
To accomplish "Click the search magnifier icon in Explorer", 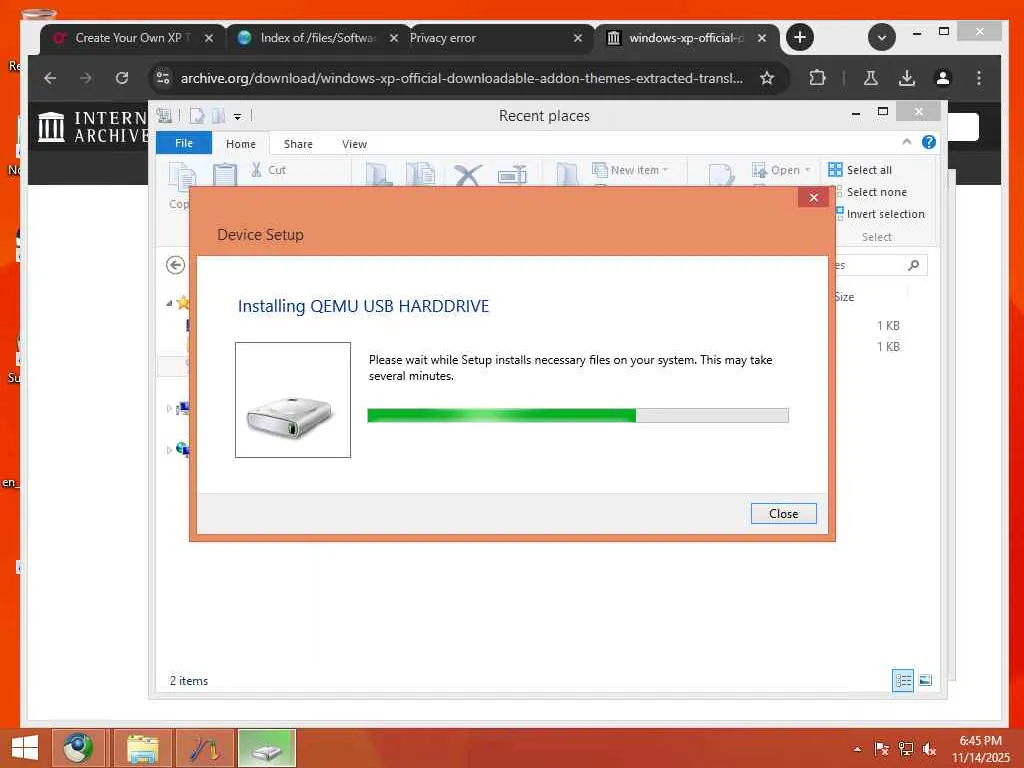I will coord(914,264).
